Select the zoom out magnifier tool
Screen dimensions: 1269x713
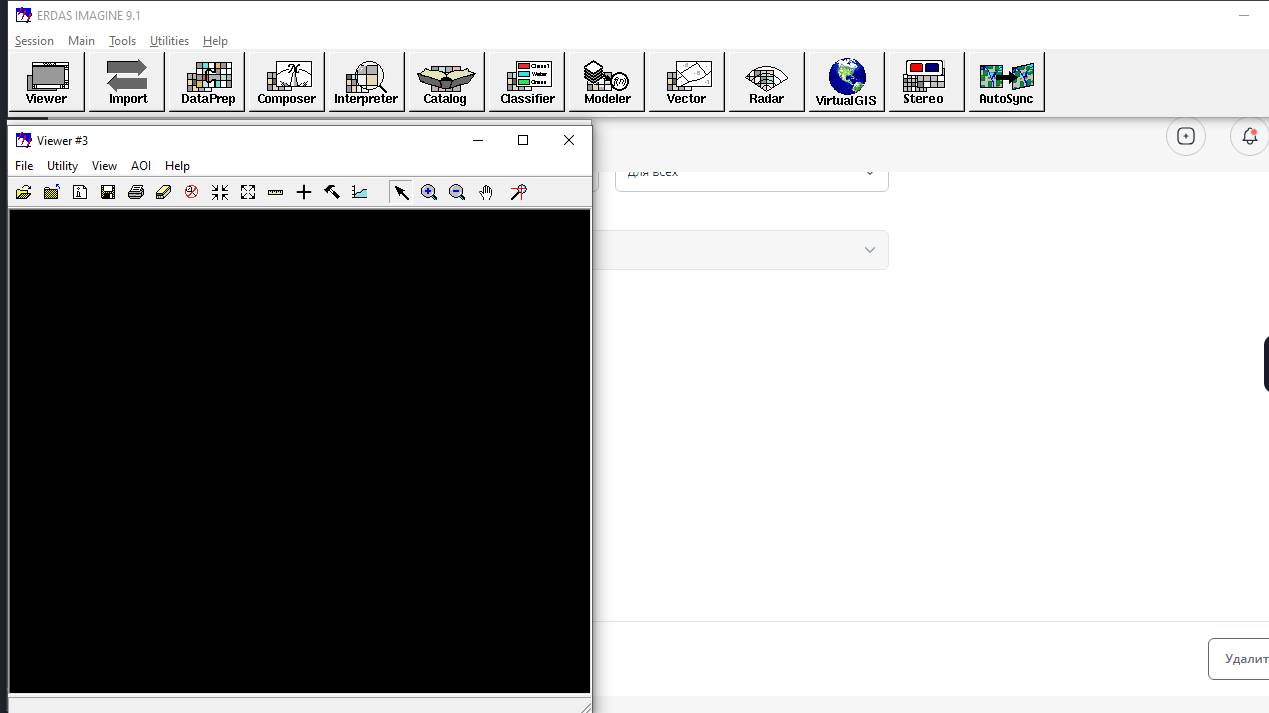[x=457, y=192]
